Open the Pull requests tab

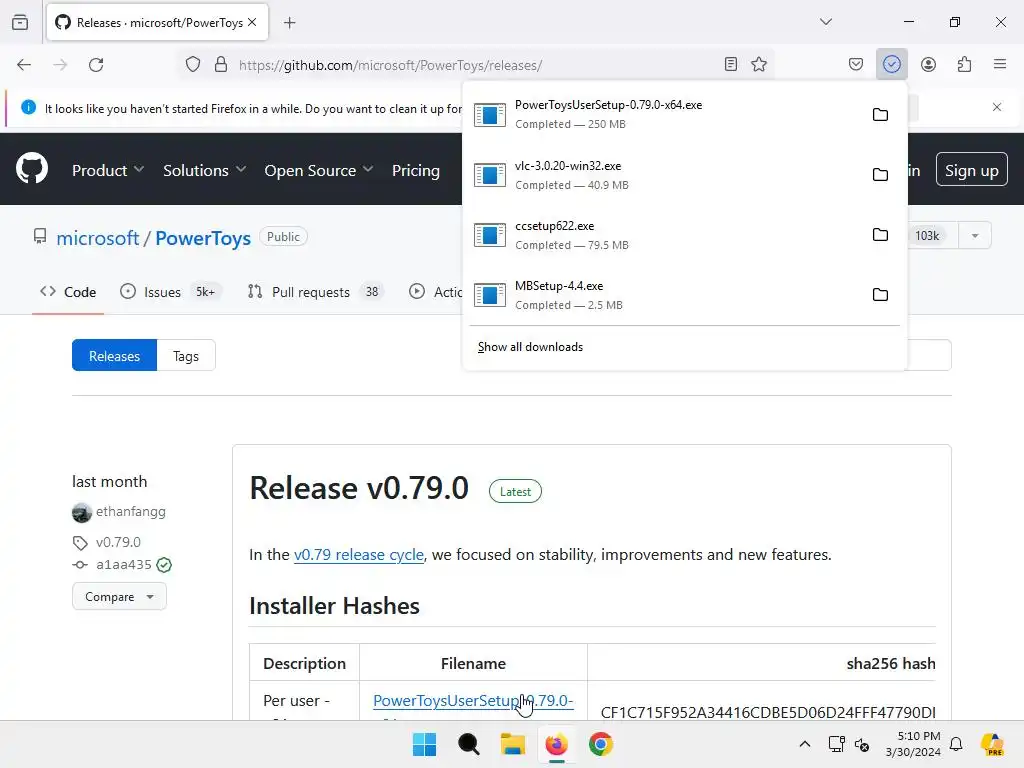click(317, 292)
